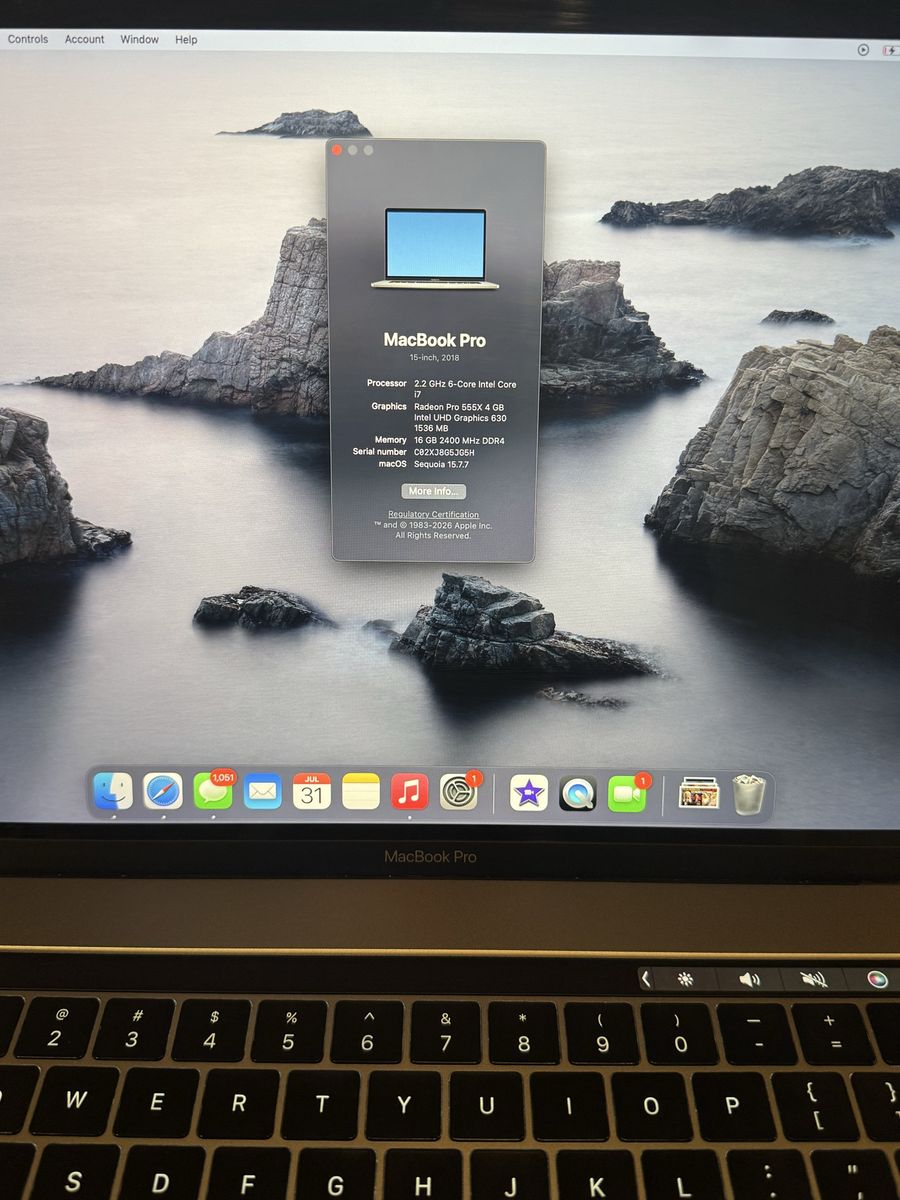900x1200 pixels.
Task: Open the Account menu
Action: 85,39
